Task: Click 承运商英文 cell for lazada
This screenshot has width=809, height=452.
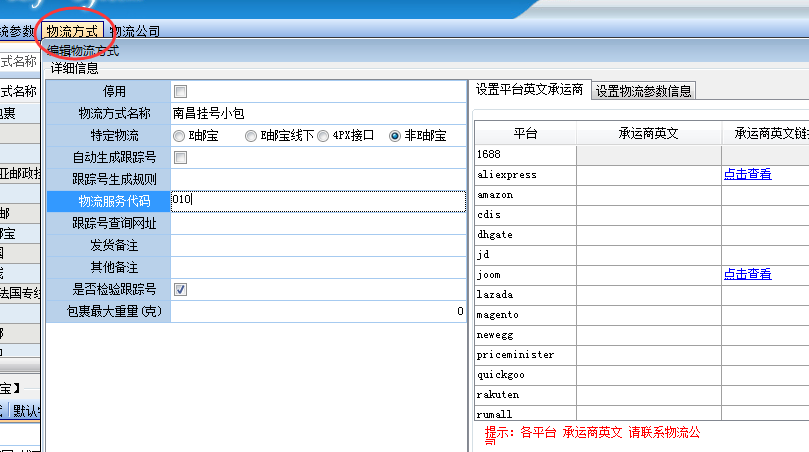Action: (649, 295)
